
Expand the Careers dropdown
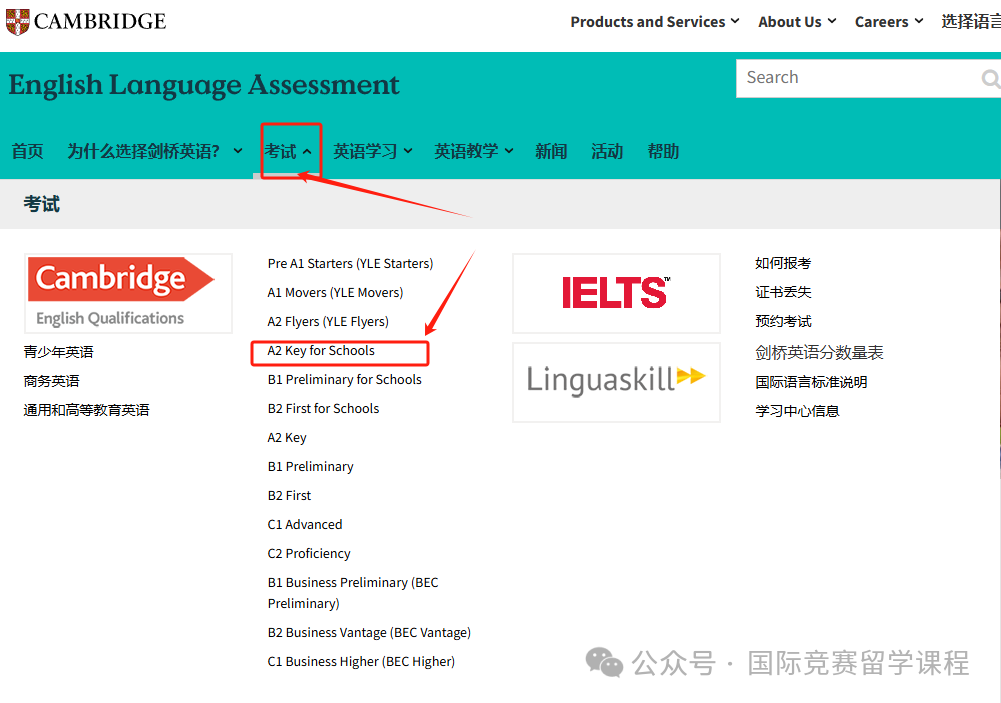coord(888,22)
